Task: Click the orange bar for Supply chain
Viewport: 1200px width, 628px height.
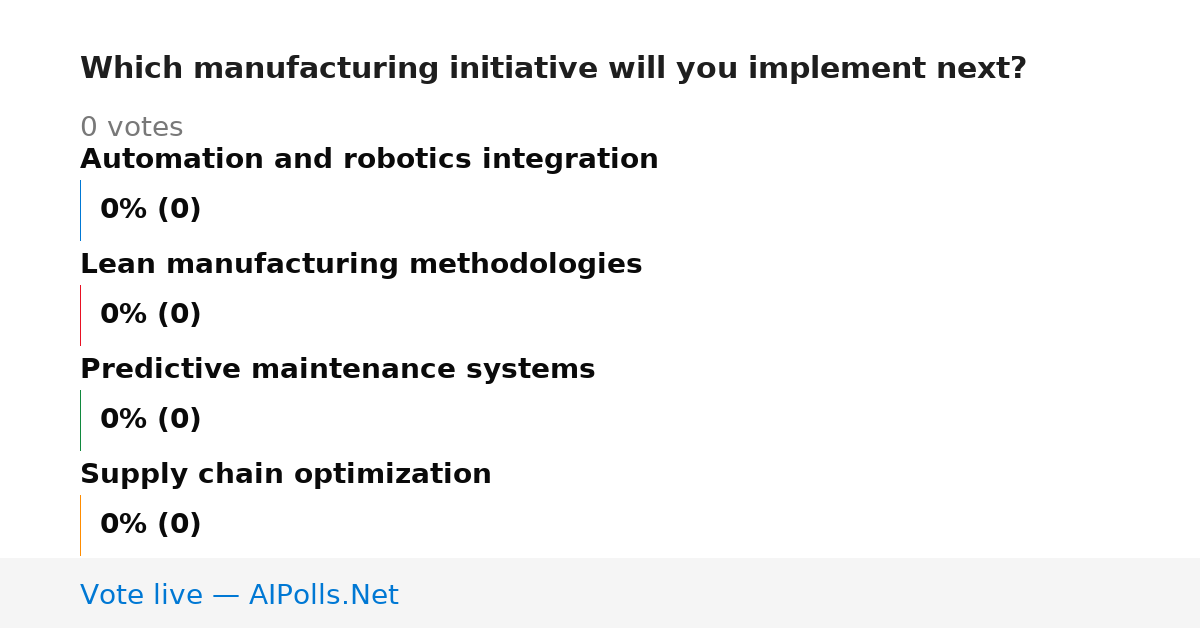Action: 80,525
